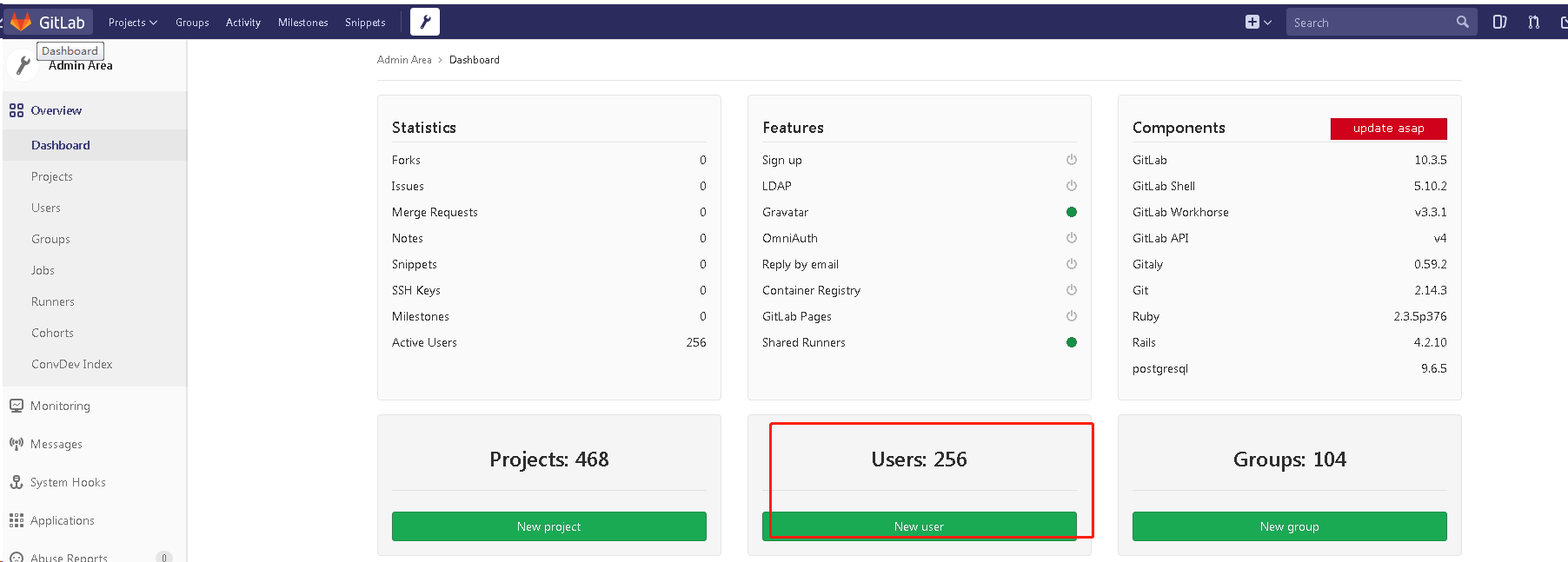Viewport: 1568px width, 562px height.
Task: Open the Projects dropdown menu
Action: tap(133, 23)
